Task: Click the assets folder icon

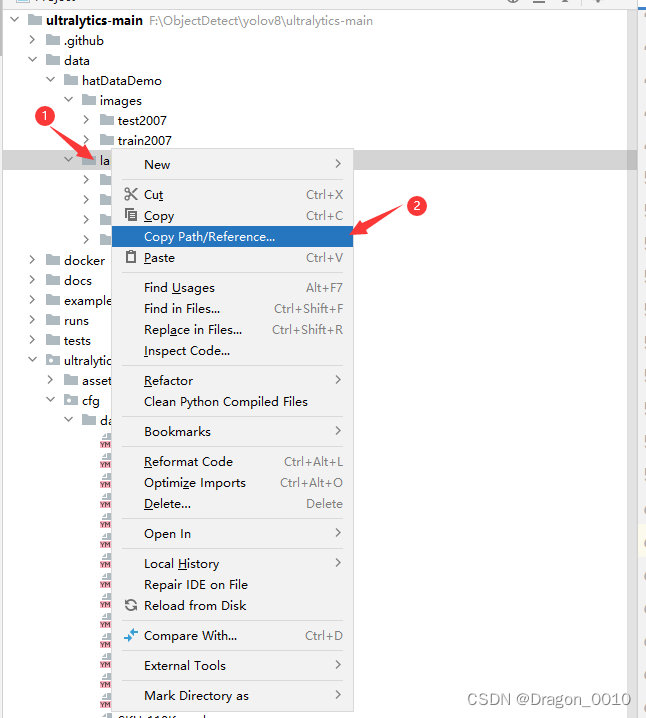Action: pyautogui.click(x=71, y=380)
